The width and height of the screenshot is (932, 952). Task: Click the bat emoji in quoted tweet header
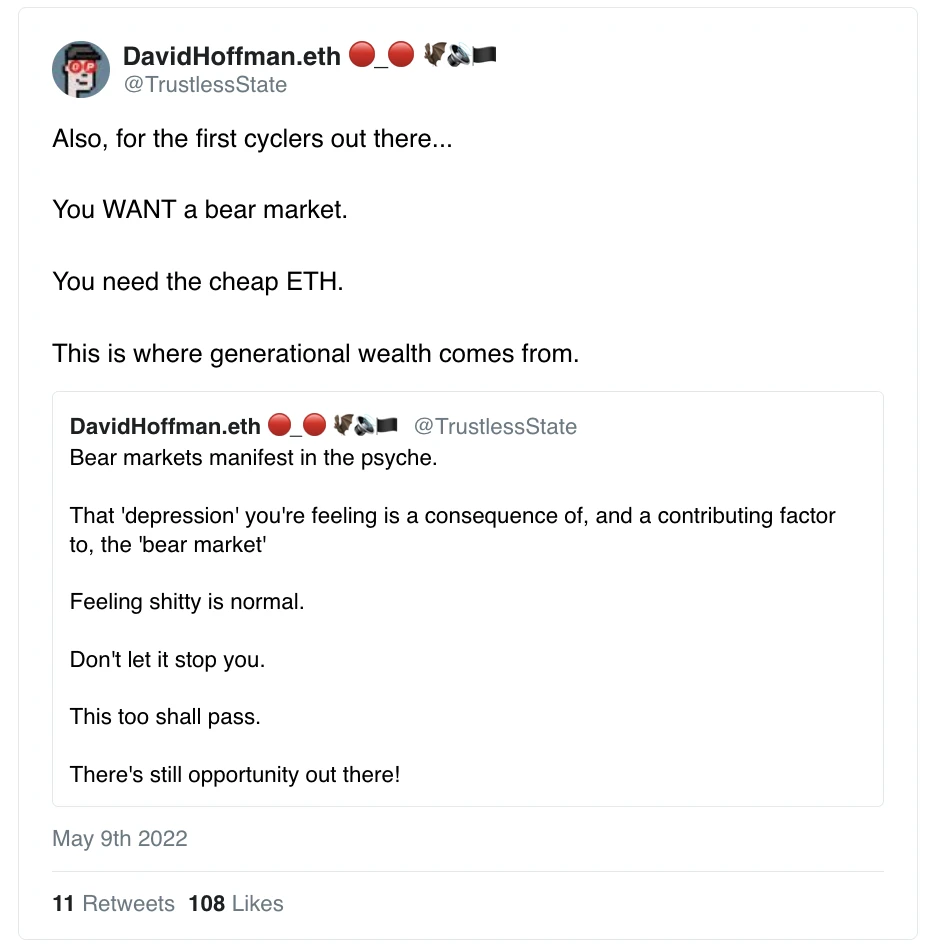tap(344, 424)
